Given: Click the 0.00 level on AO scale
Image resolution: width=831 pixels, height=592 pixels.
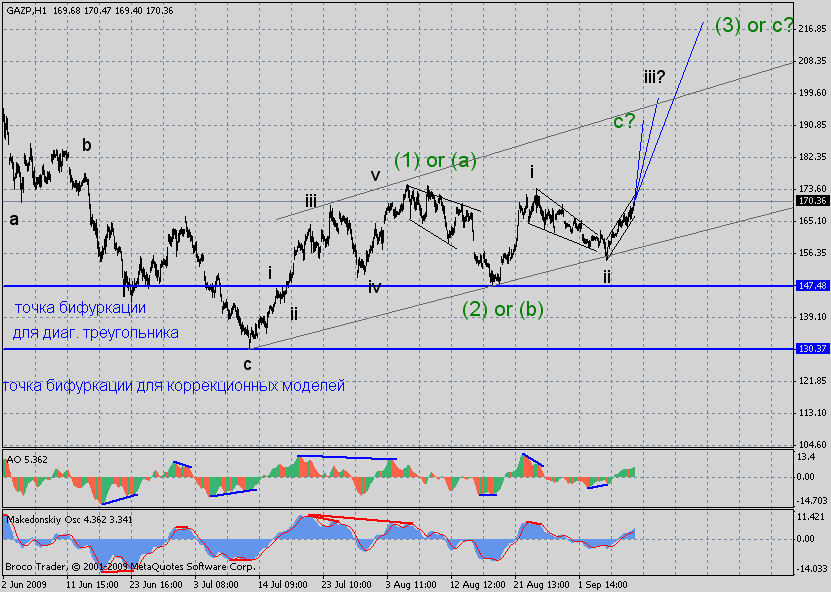Looking at the screenshot, I should click(806, 477).
